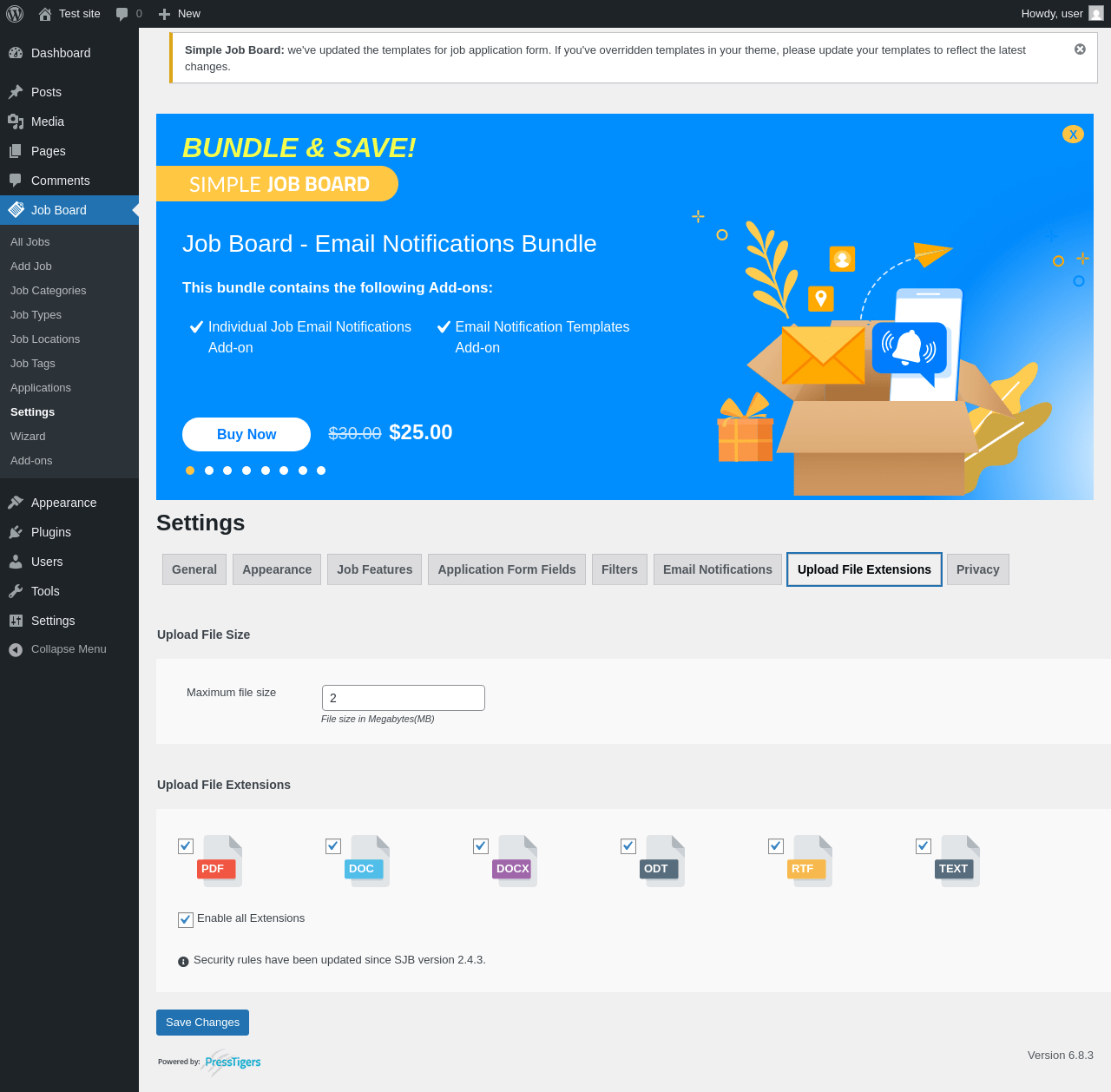Open Add Job submenu item
The height and width of the screenshot is (1092, 1111).
click(x=69, y=266)
